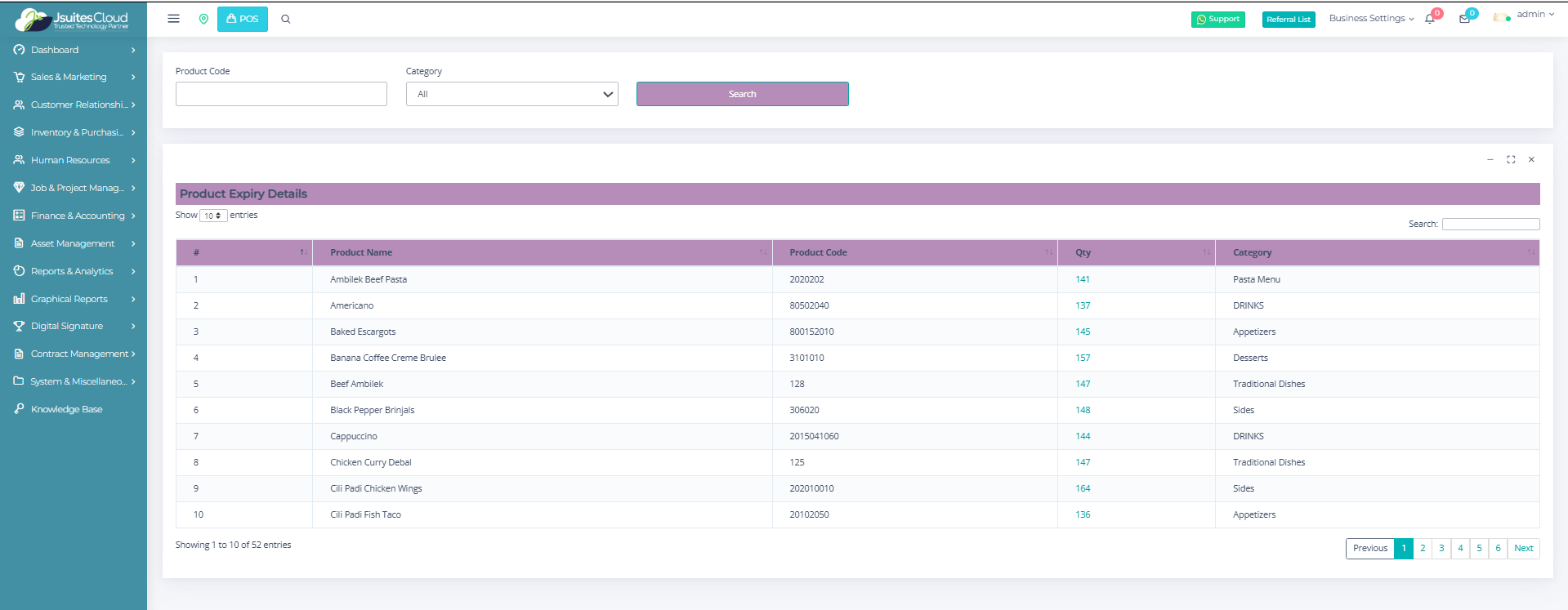The height and width of the screenshot is (610, 1568).
Task: Open quantity 141 for Ambilek Beef Pasta
Action: pyautogui.click(x=1083, y=279)
